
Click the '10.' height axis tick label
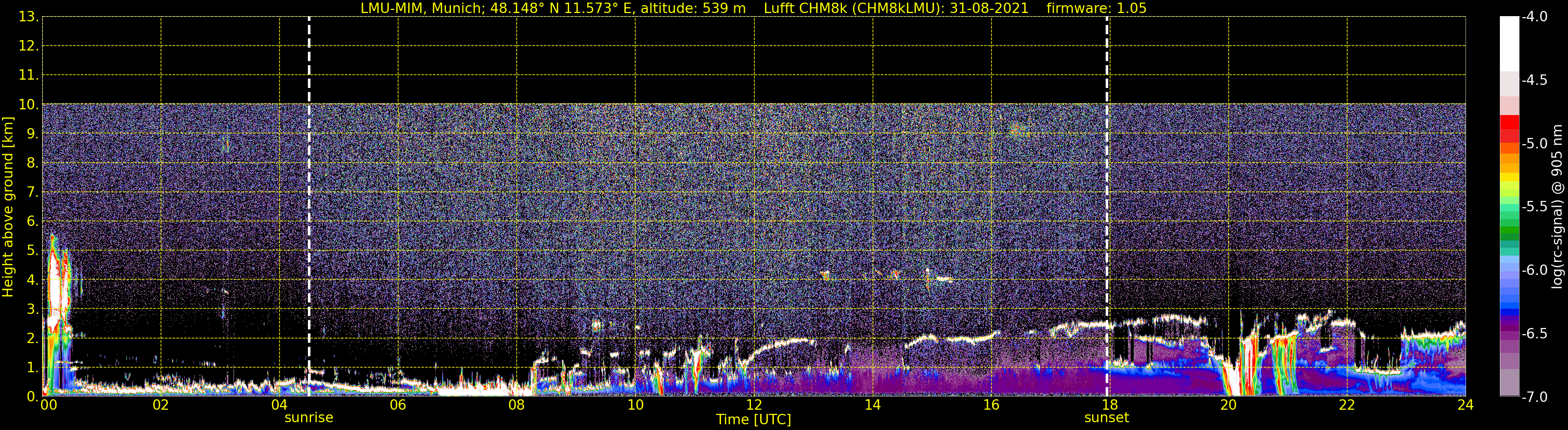coord(29,104)
